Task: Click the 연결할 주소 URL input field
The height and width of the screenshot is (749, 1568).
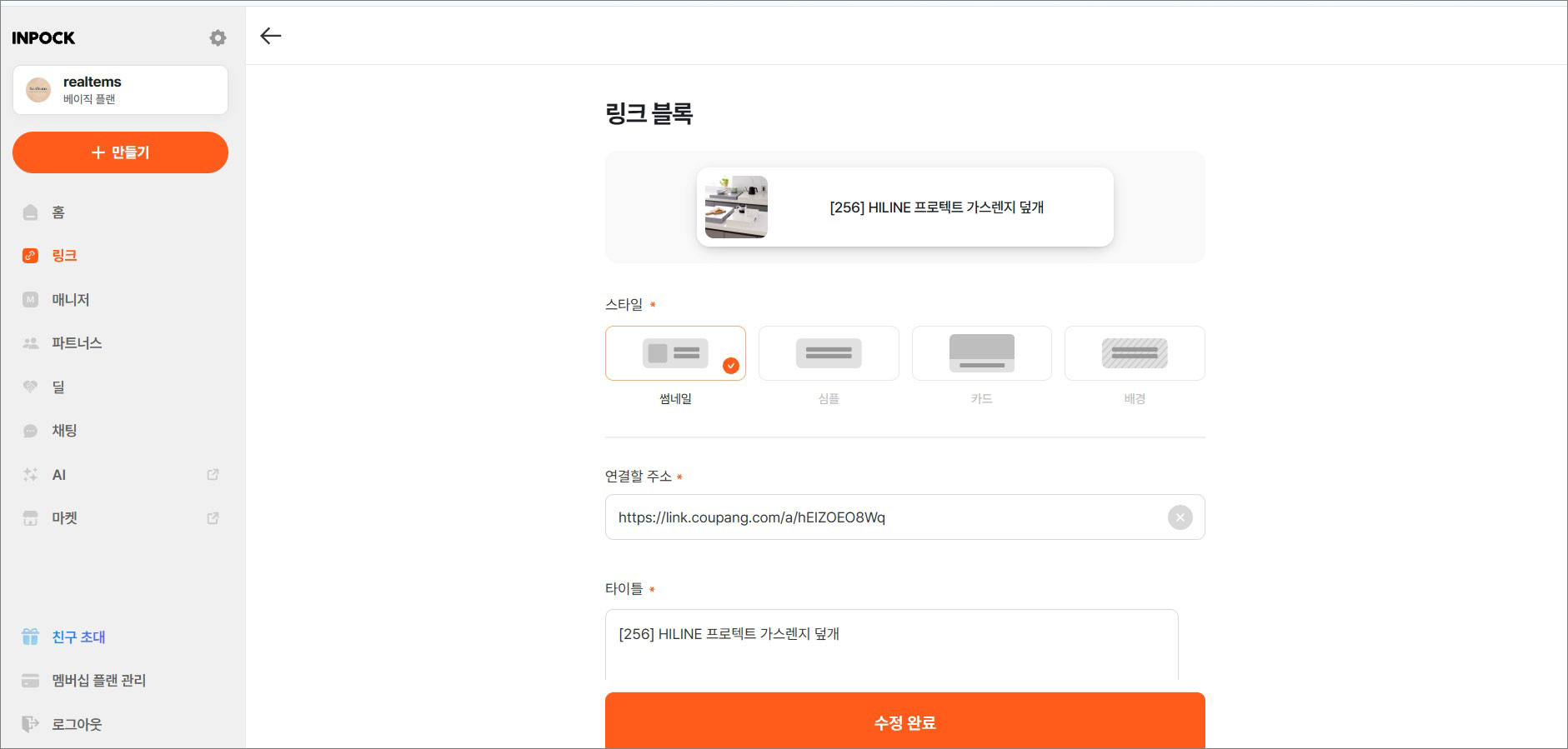Action: (905, 517)
